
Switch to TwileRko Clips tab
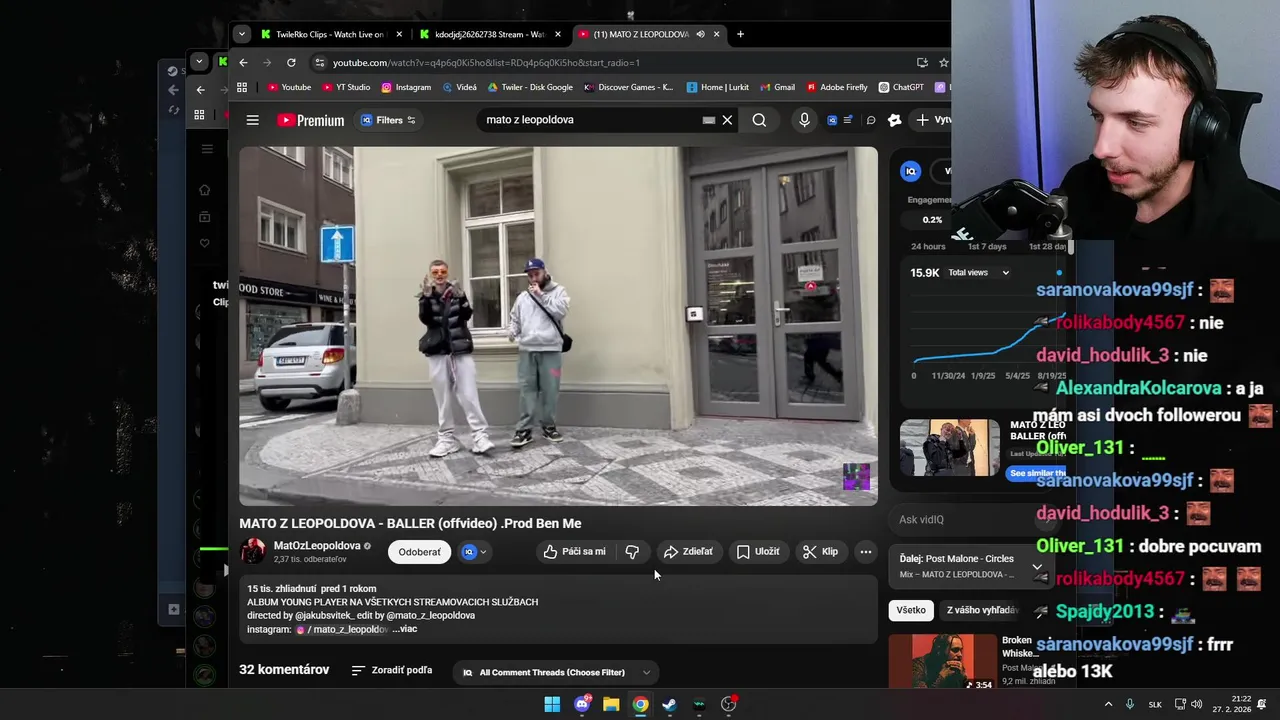pyautogui.click(x=330, y=34)
